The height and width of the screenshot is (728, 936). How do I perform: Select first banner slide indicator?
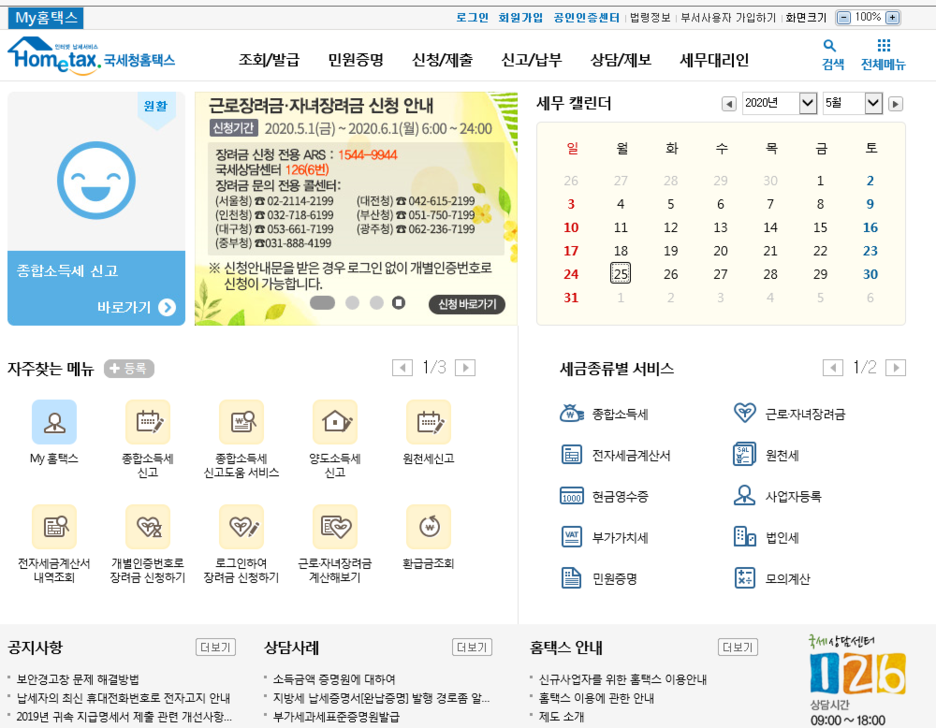pyautogui.click(x=322, y=303)
